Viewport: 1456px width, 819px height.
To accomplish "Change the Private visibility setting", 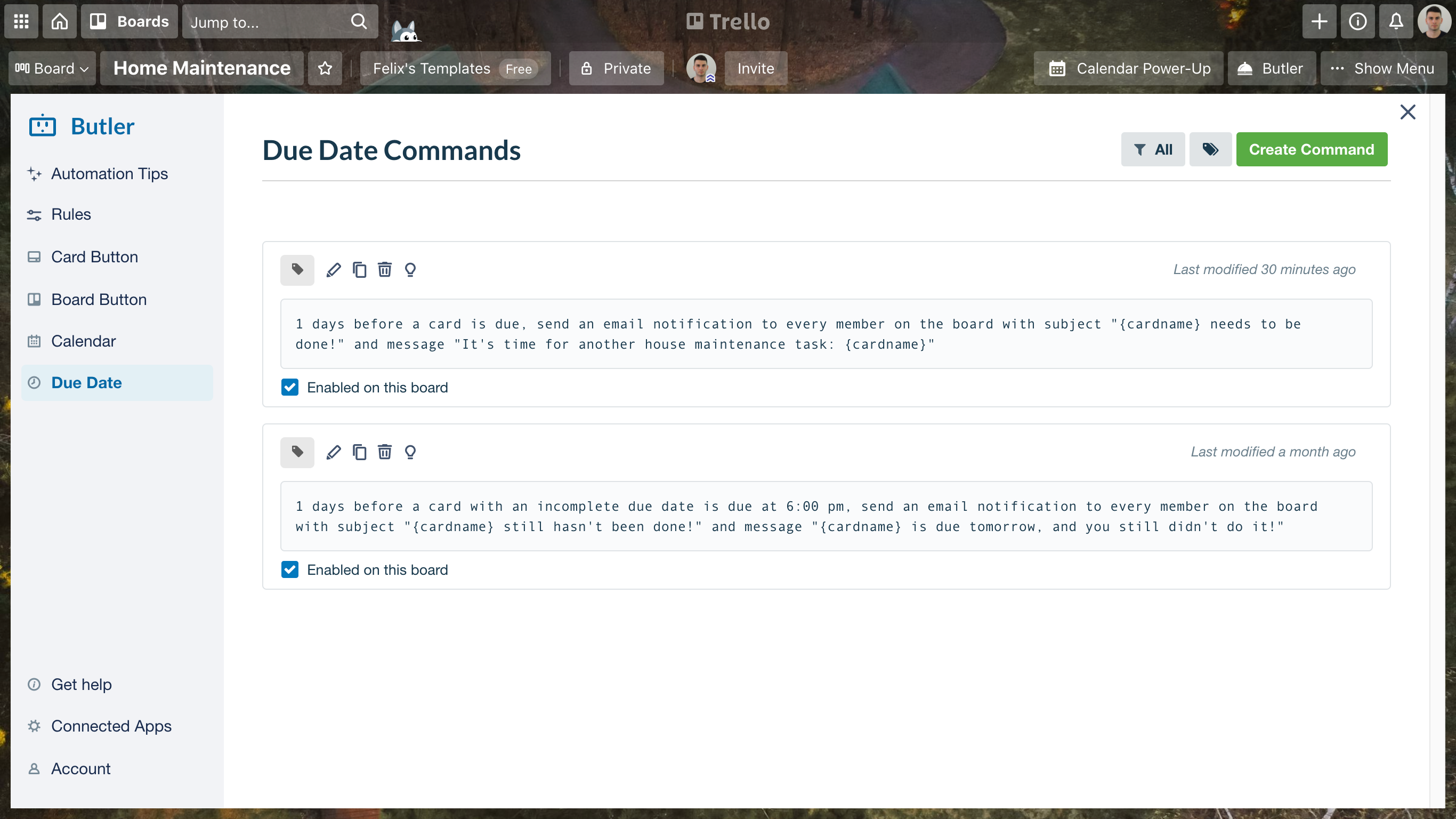I will pyautogui.click(x=616, y=68).
